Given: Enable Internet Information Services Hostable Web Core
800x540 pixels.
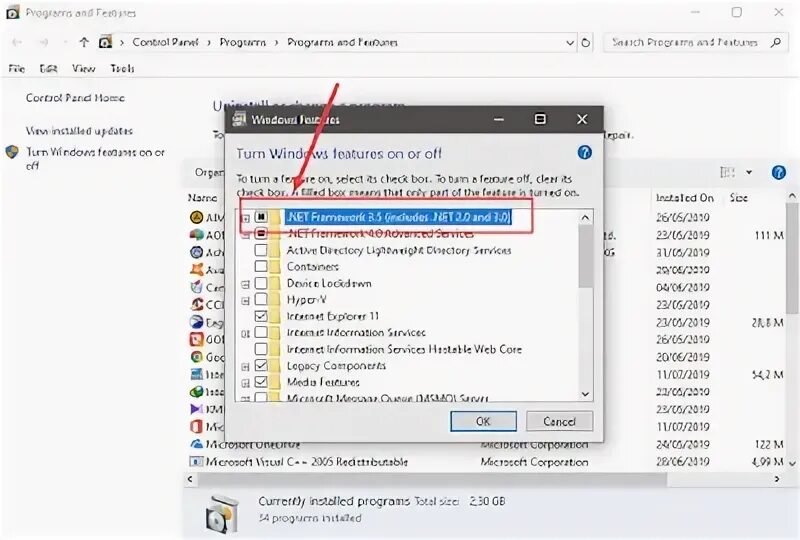Looking at the screenshot, I should [x=261, y=349].
